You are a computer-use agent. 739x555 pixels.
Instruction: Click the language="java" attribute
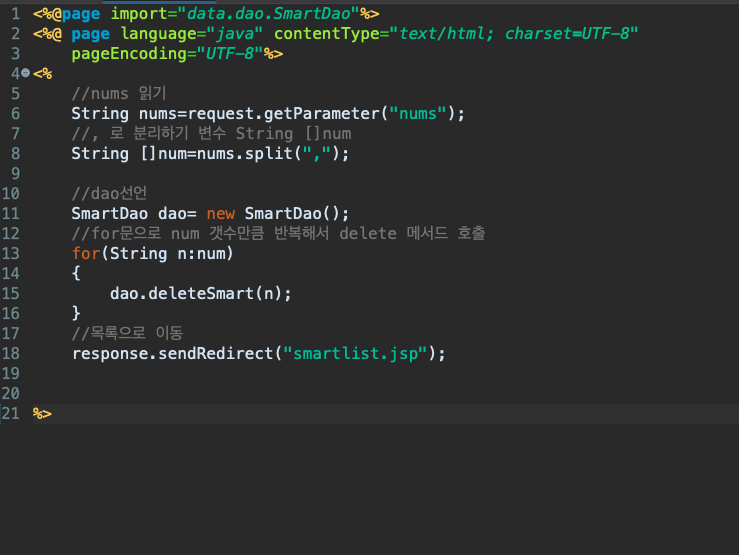[x=191, y=34]
